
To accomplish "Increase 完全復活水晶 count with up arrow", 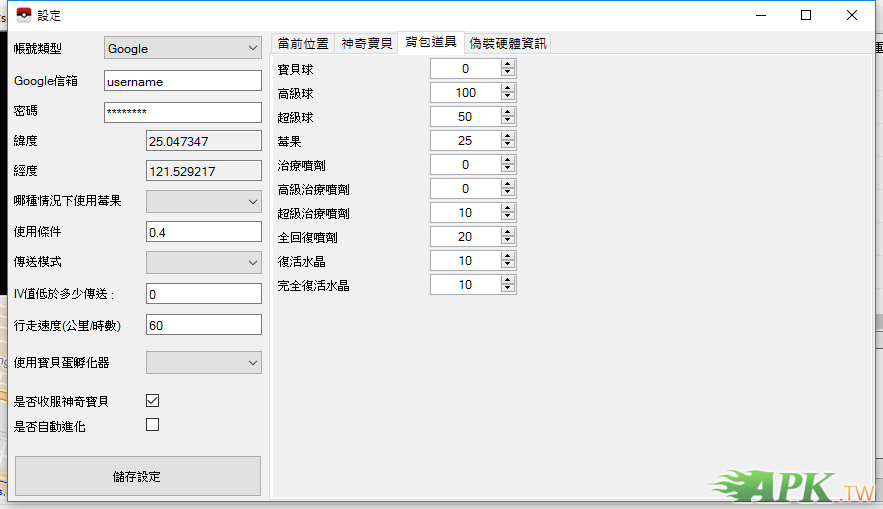I will pos(508,280).
